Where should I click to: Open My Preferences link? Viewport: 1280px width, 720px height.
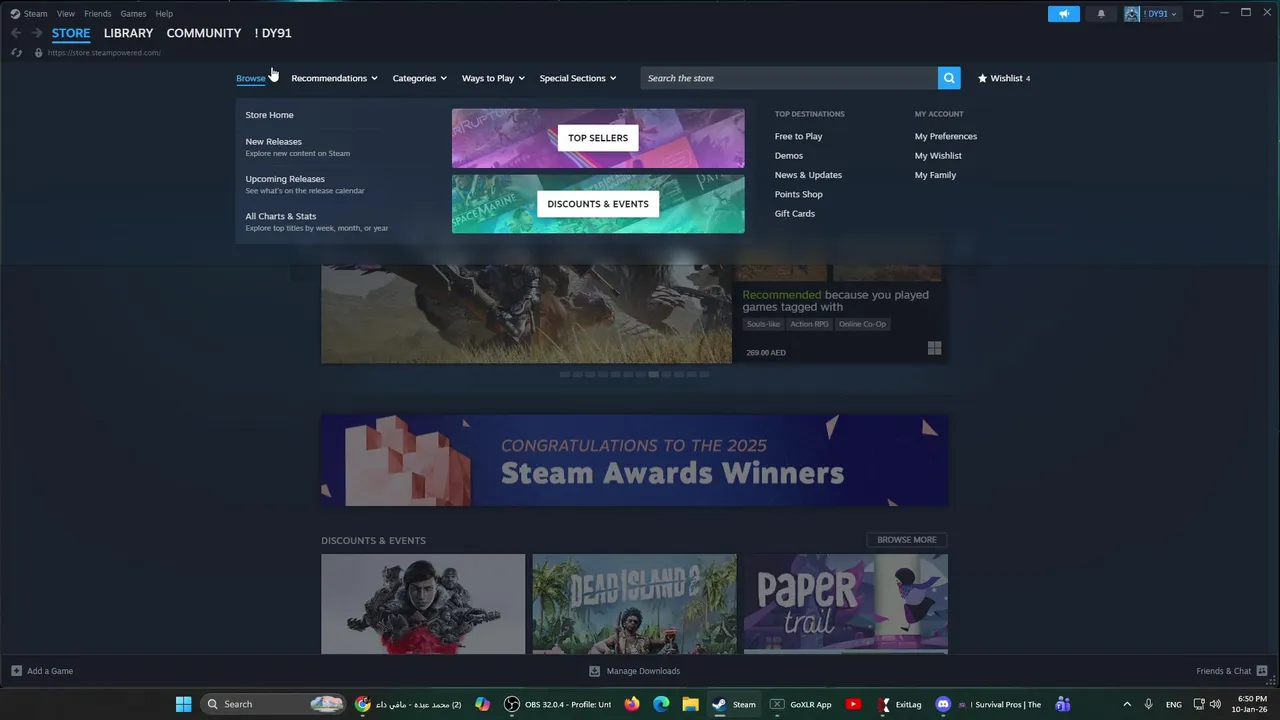tap(946, 136)
